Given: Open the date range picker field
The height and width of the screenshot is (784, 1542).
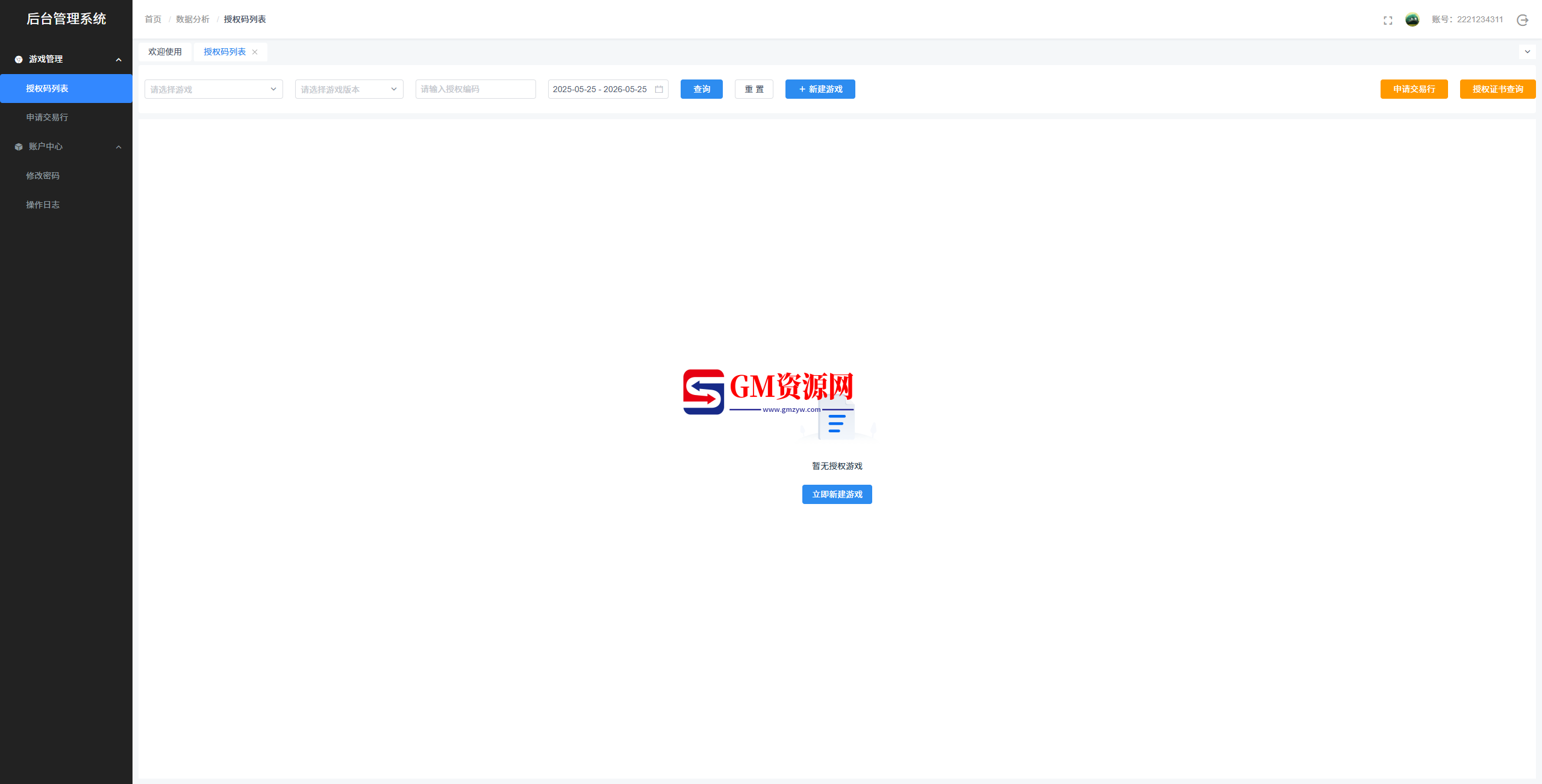Looking at the screenshot, I should pyautogui.click(x=608, y=89).
